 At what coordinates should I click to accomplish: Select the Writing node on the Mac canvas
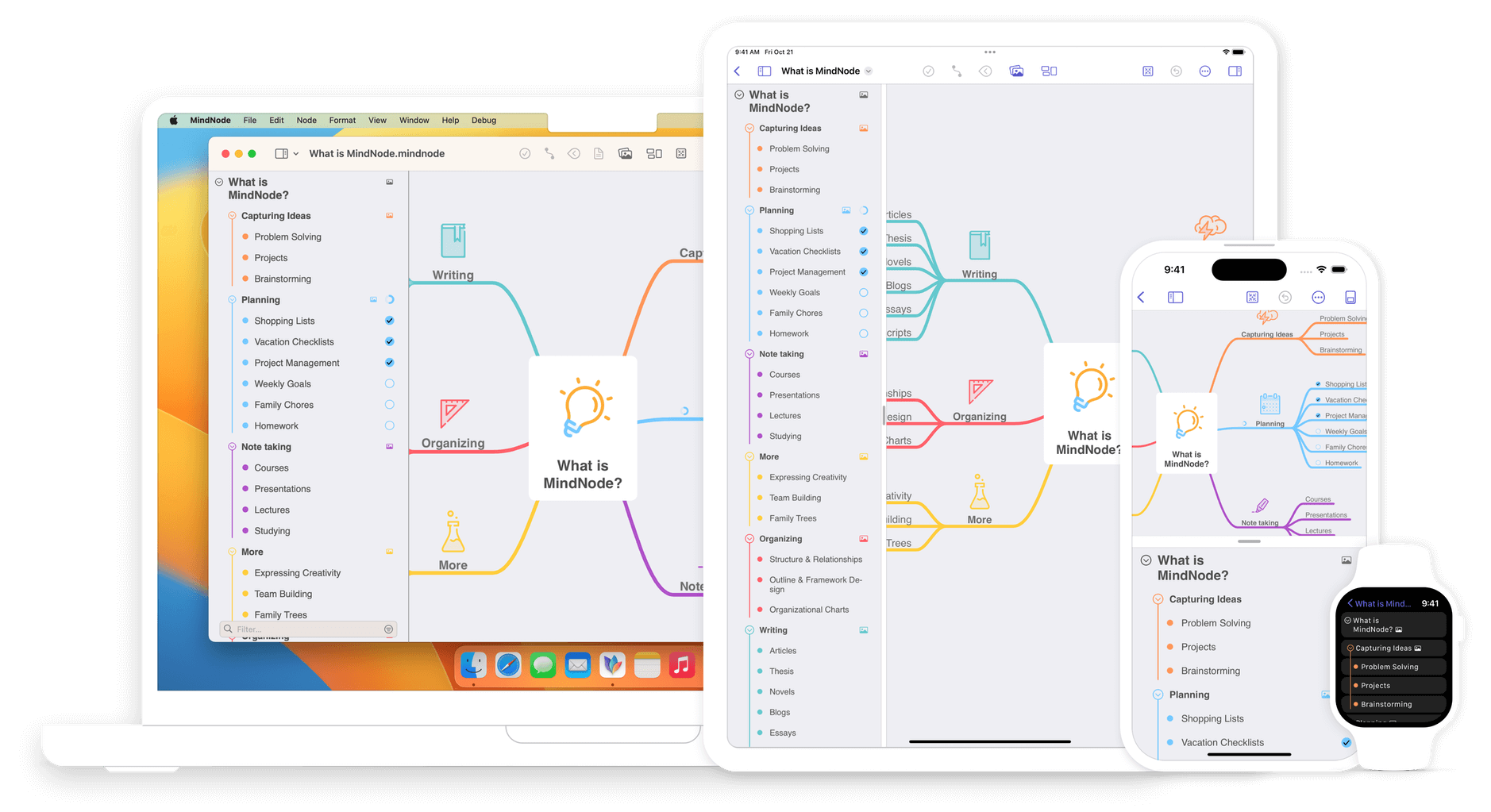pos(453,275)
